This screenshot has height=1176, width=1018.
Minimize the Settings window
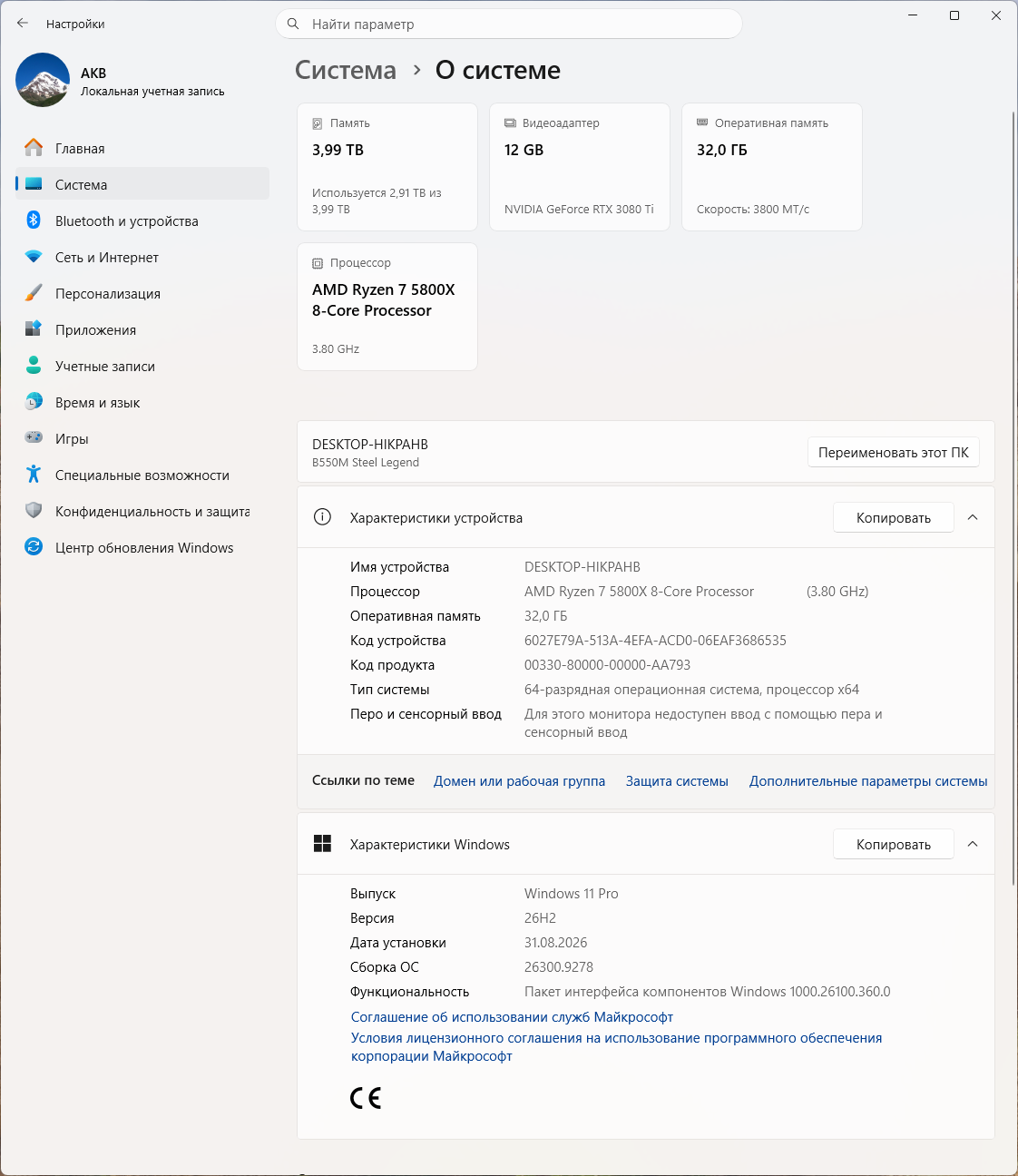click(x=913, y=15)
